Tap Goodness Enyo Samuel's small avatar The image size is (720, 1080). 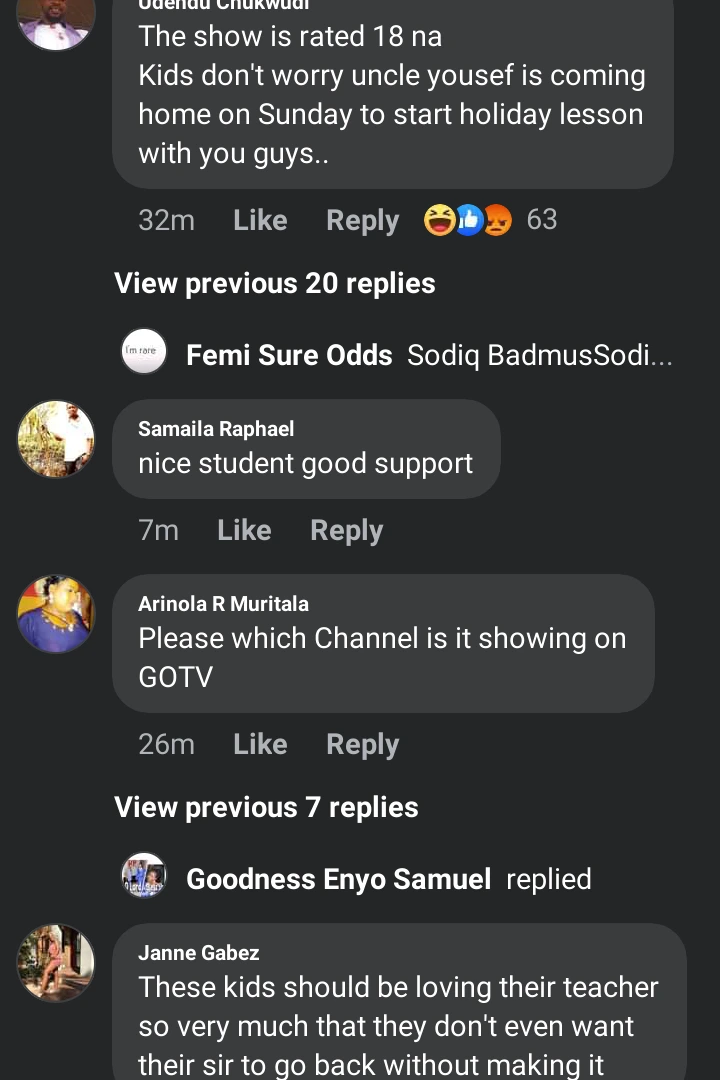[144, 878]
